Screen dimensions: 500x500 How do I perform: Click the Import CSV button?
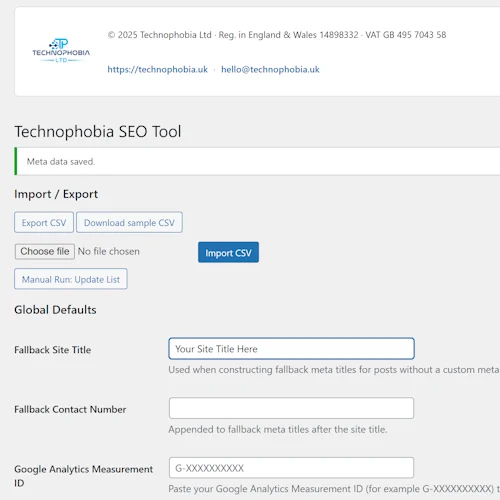228,253
